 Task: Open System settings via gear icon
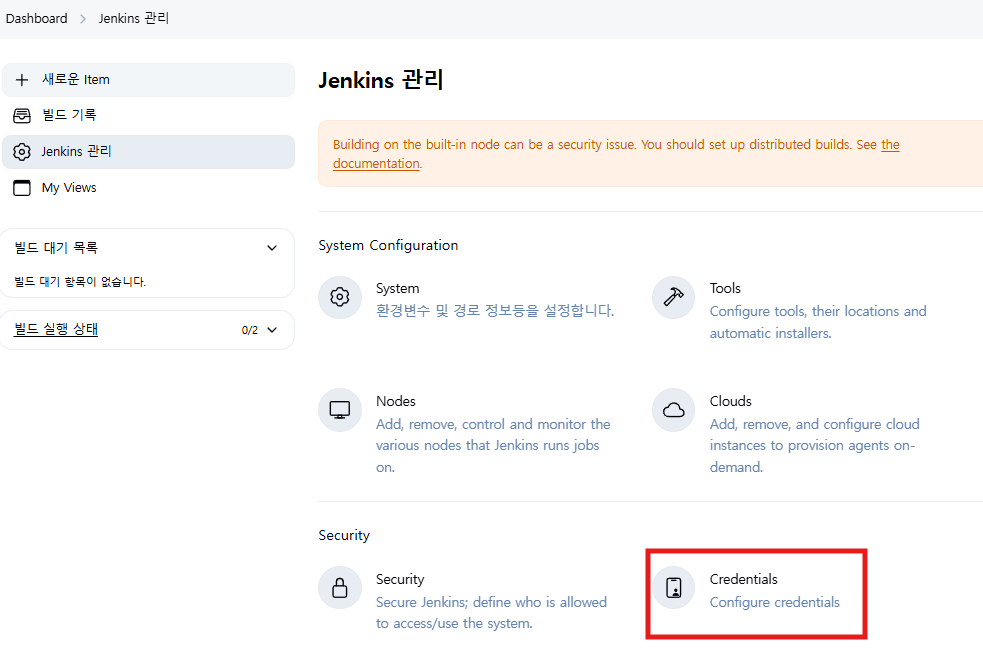(x=340, y=297)
